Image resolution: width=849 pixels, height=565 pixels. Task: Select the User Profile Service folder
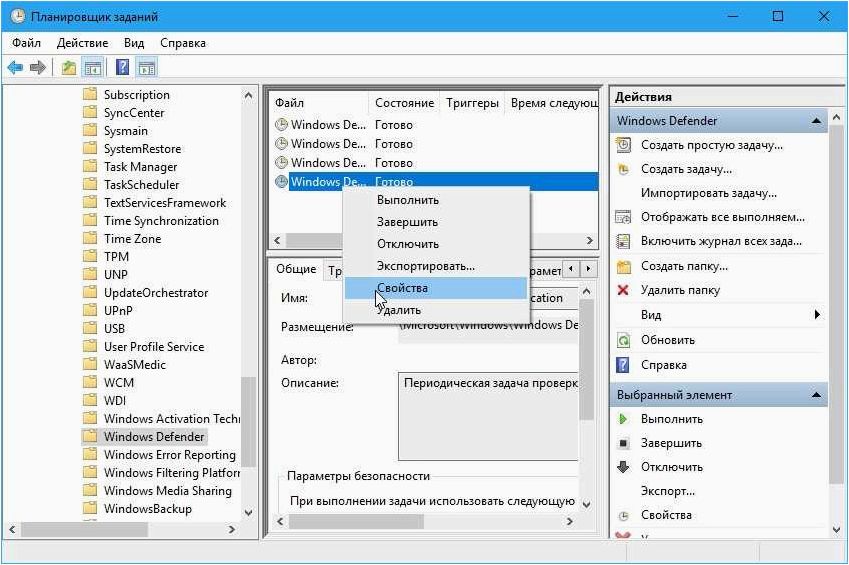pos(154,347)
